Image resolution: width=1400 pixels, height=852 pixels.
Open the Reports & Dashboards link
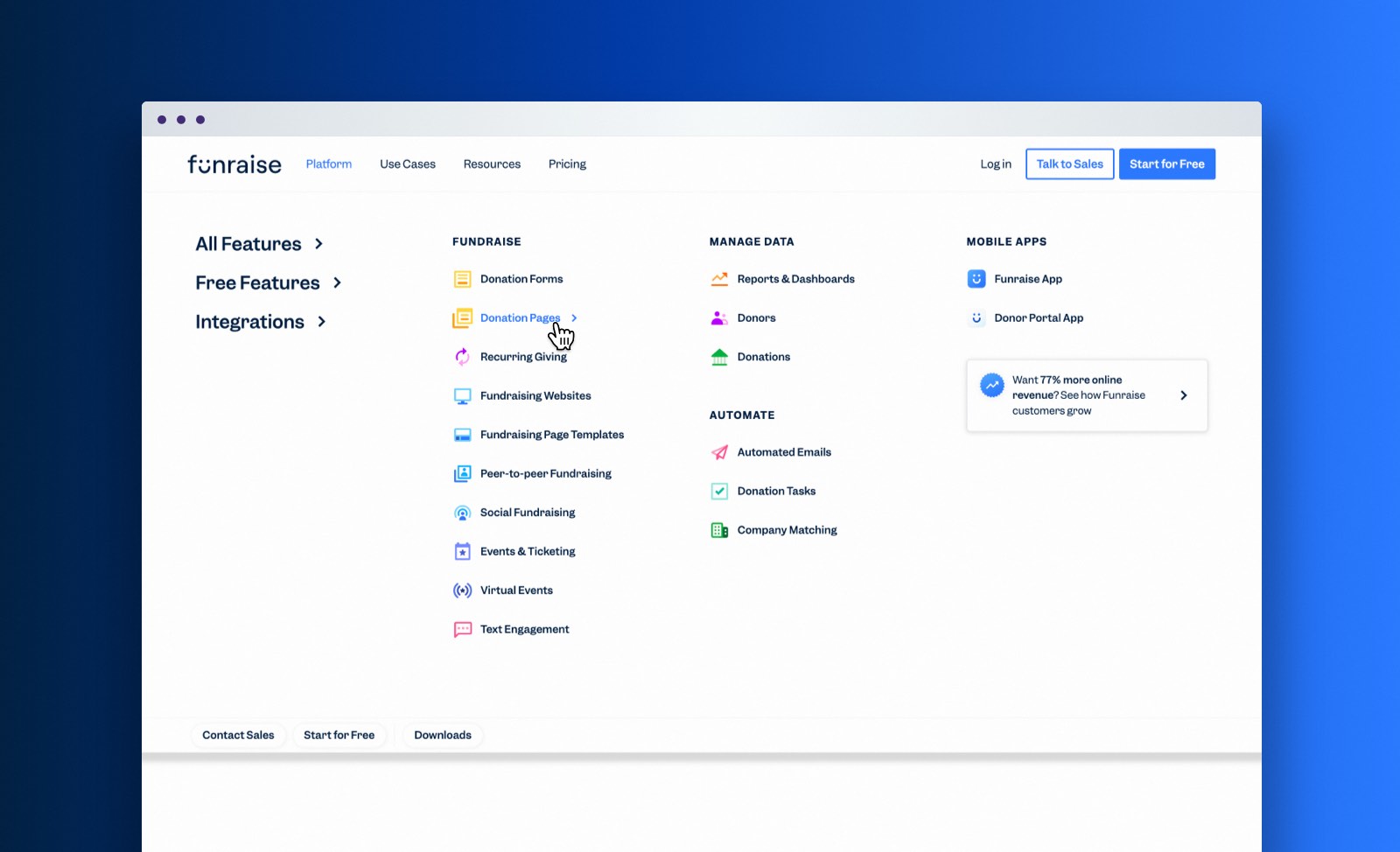[x=796, y=279]
